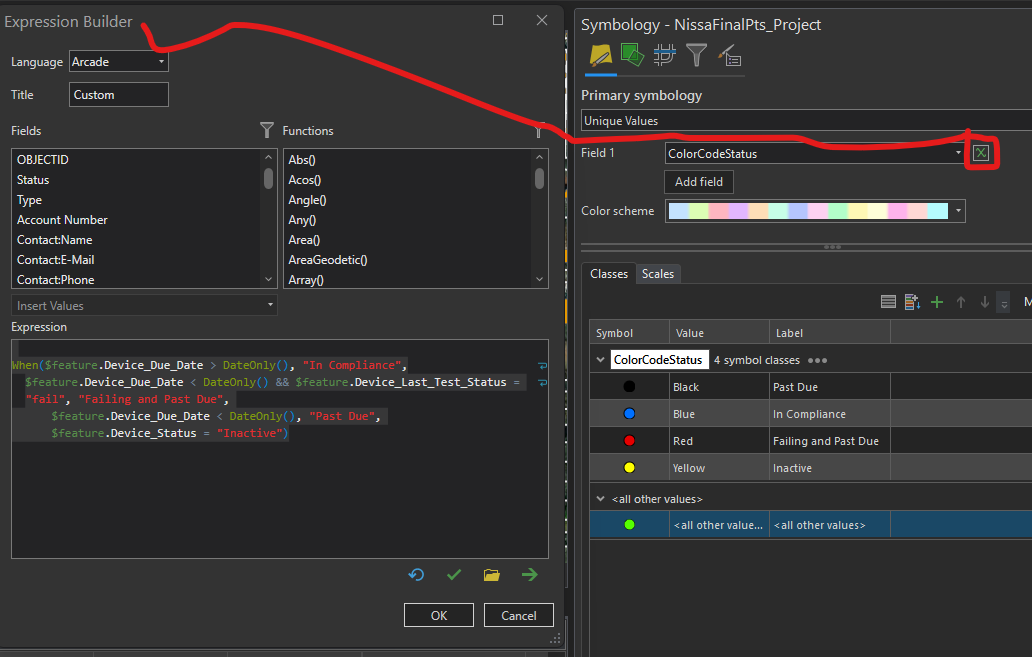
Task: Open an expression file via the folder icon
Action: click(x=491, y=575)
